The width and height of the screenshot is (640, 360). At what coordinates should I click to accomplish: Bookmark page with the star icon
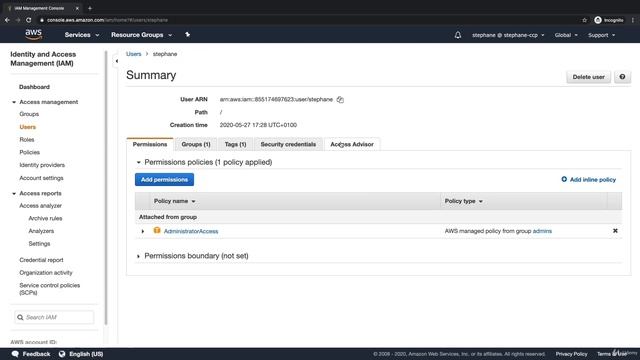tap(584, 20)
